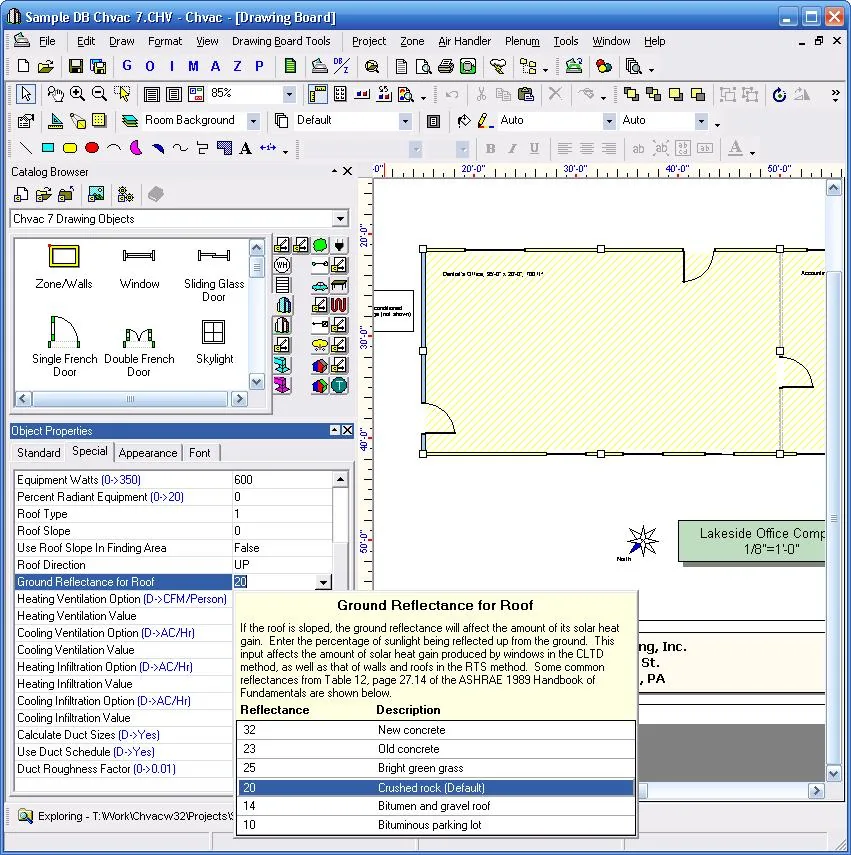Screen dimensions: 851x855
Task: Pick the Zone/Walls drawing object
Action: 64,266
